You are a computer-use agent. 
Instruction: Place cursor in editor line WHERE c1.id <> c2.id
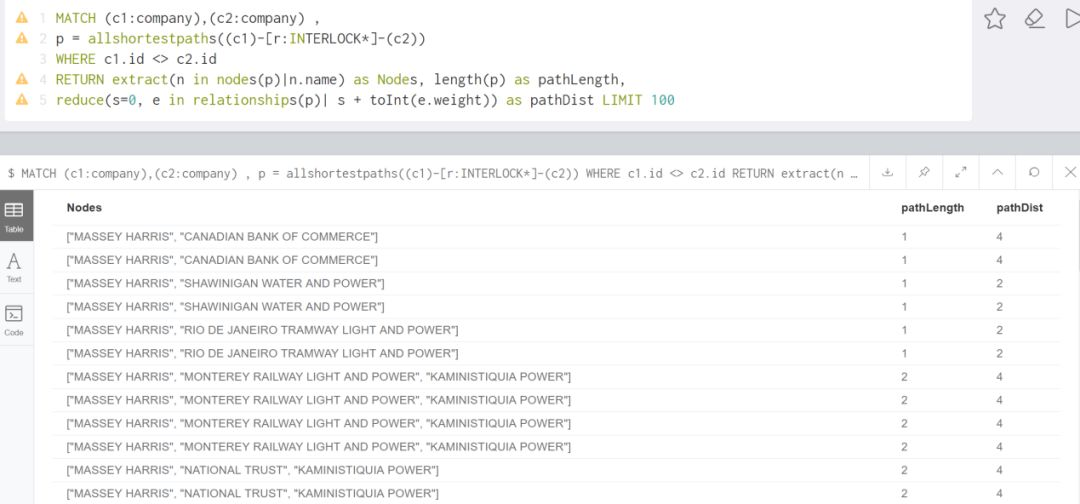click(136, 59)
